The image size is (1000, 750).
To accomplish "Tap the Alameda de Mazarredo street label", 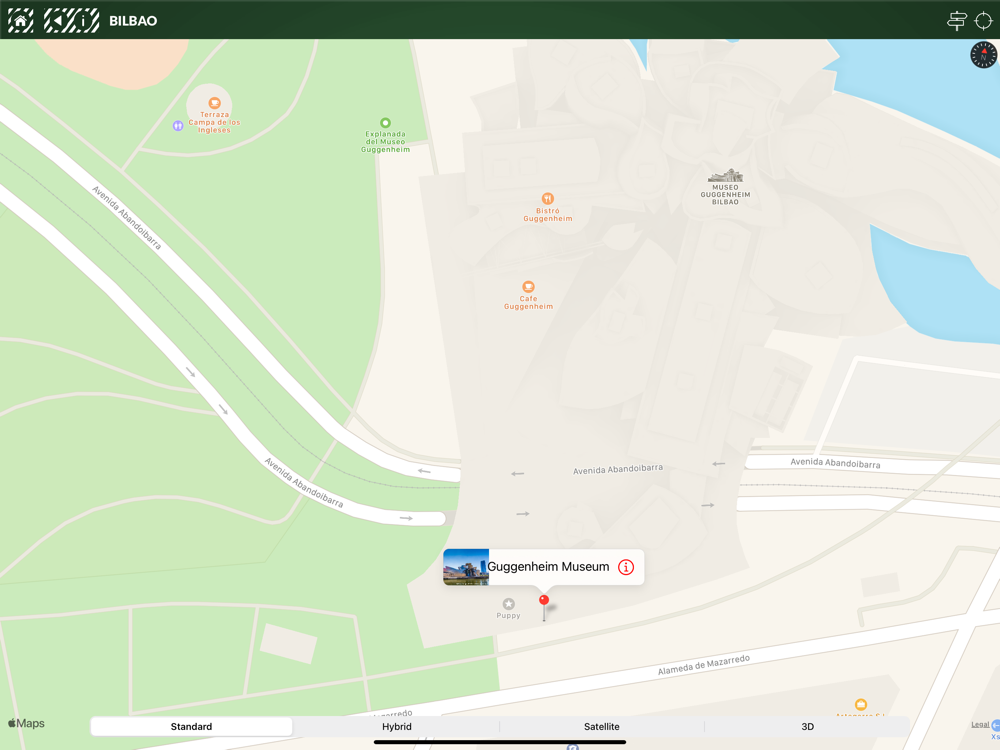I will click(x=704, y=665).
